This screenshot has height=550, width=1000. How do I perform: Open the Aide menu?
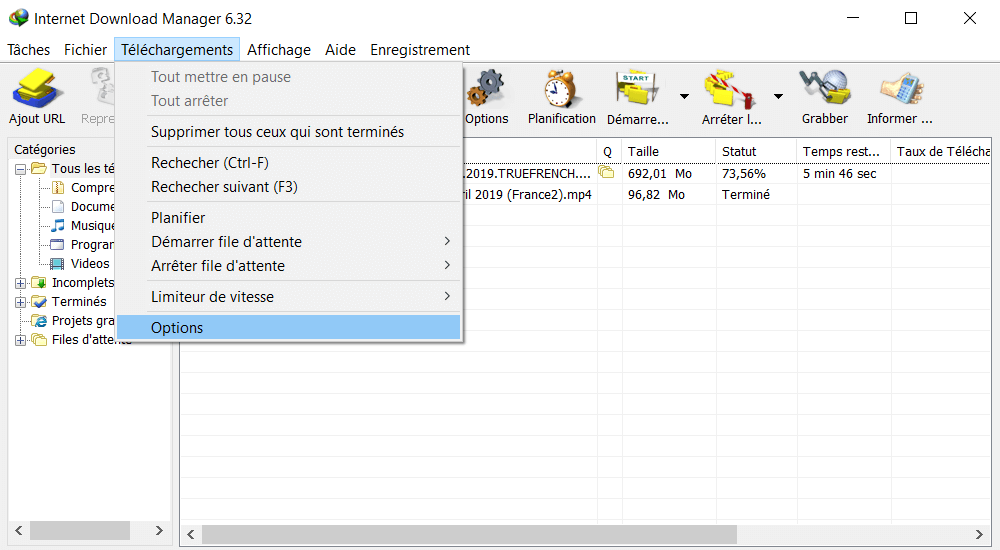pyautogui.click(x=341, y=50)
